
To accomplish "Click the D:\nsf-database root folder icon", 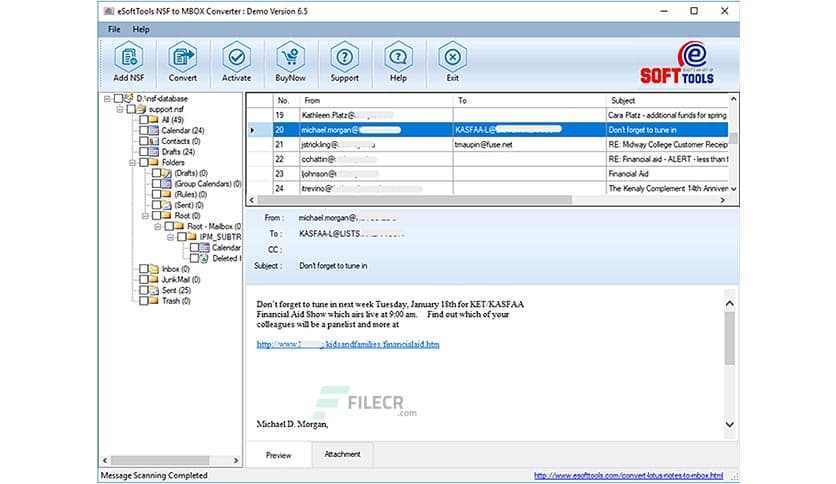I will pos(128,98).
